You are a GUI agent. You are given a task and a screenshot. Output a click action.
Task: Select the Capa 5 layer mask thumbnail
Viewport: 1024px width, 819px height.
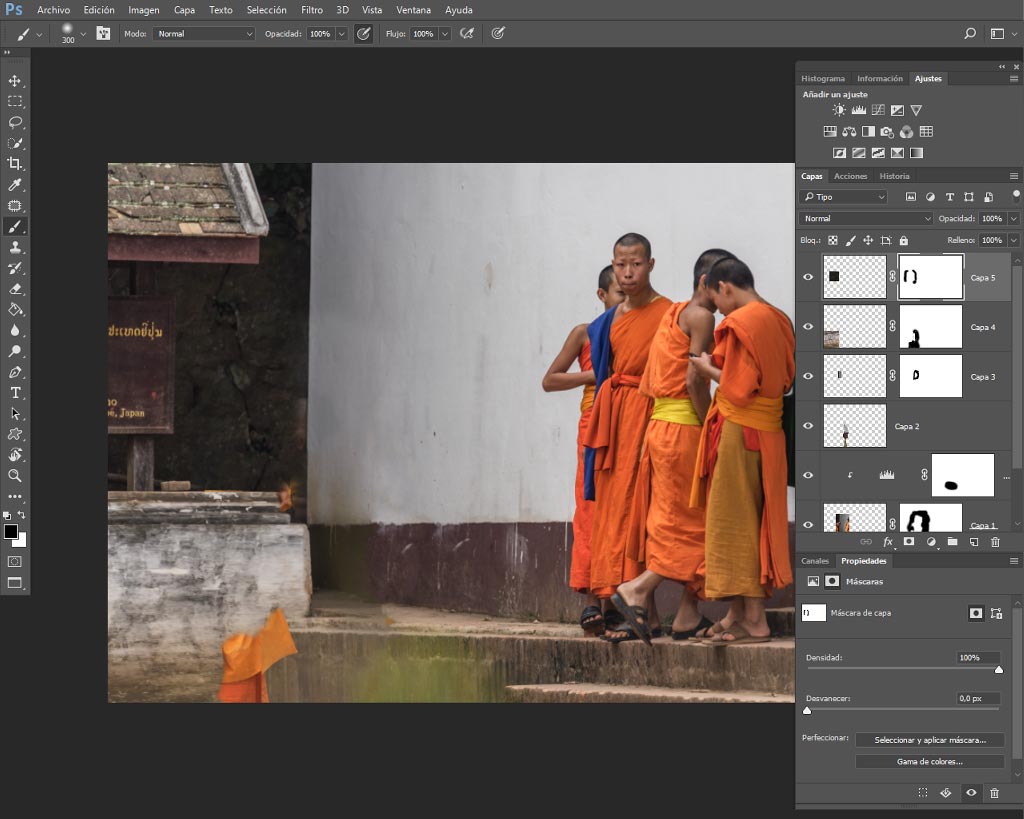930,277
